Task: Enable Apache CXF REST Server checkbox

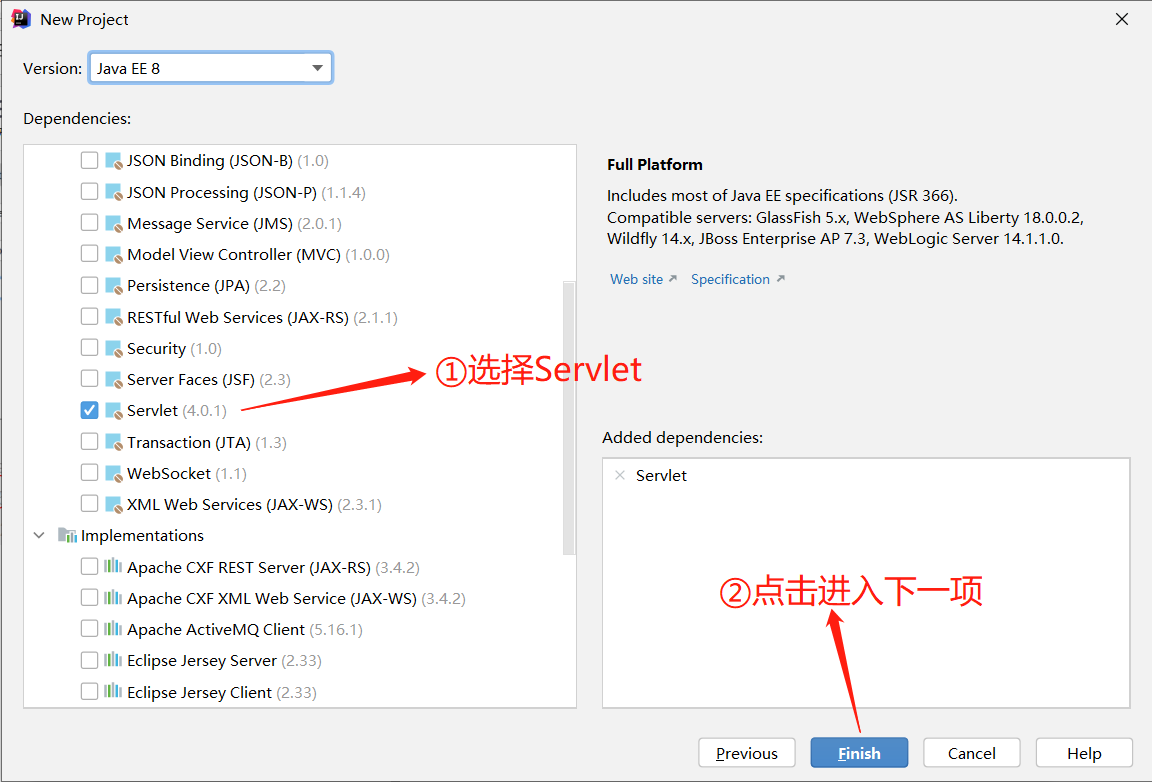Action: [89, 567]
